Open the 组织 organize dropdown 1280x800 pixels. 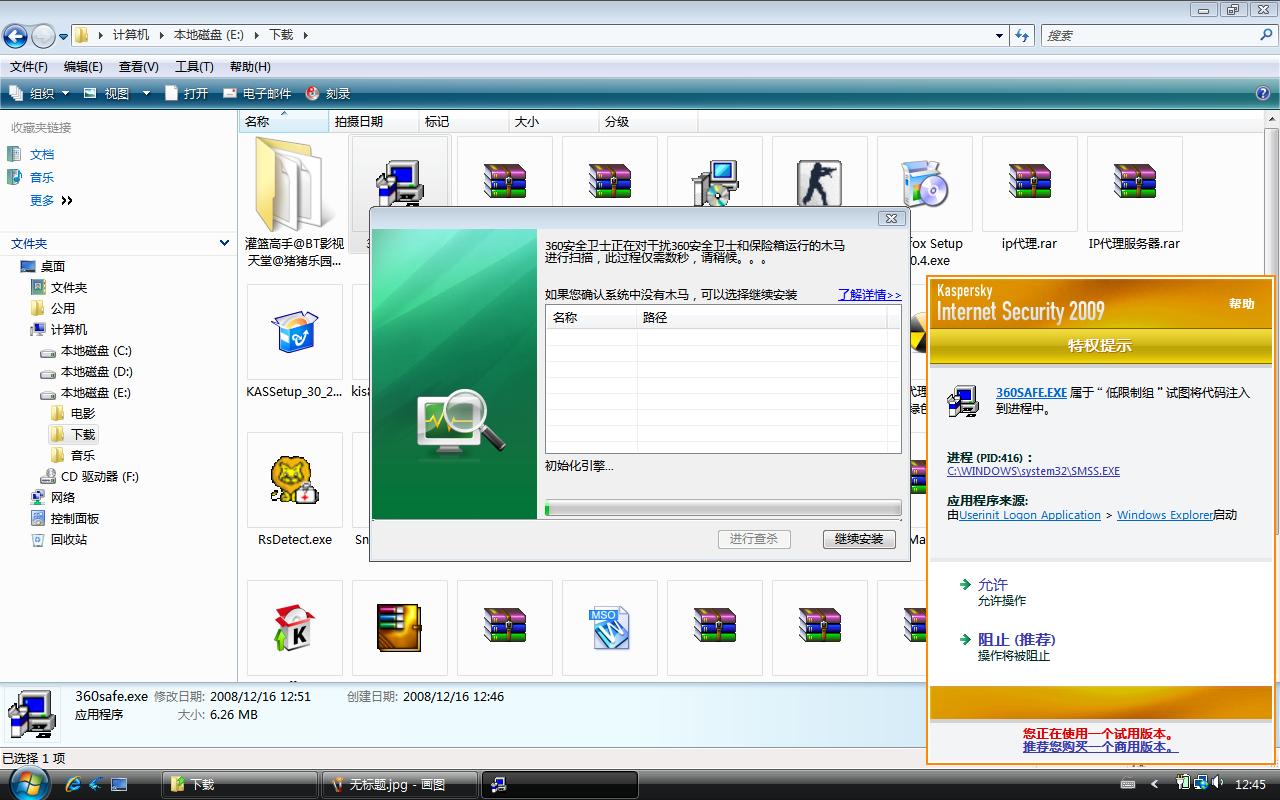38,93
